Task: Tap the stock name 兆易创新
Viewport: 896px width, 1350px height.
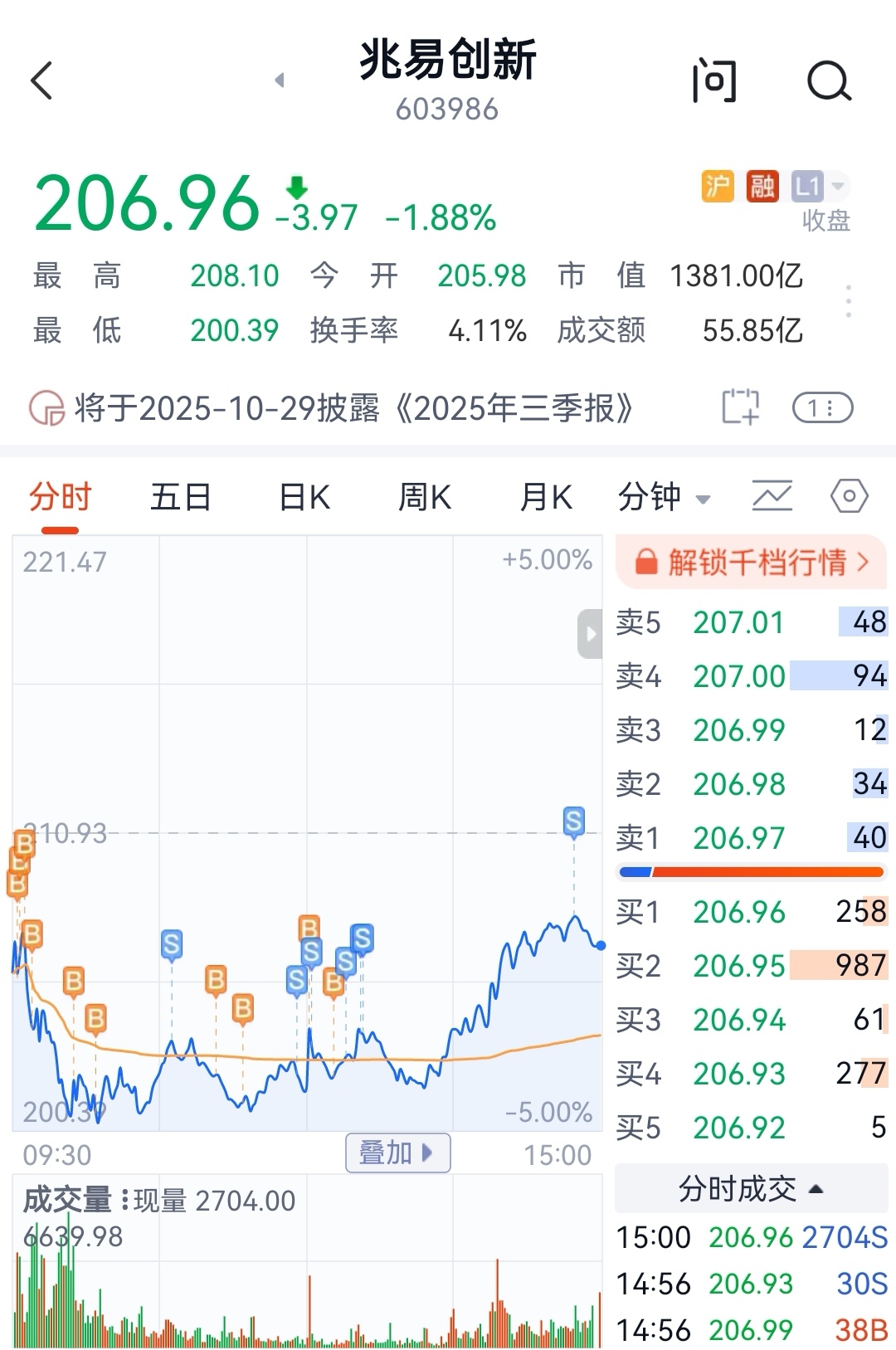Action: pos(448,60)
